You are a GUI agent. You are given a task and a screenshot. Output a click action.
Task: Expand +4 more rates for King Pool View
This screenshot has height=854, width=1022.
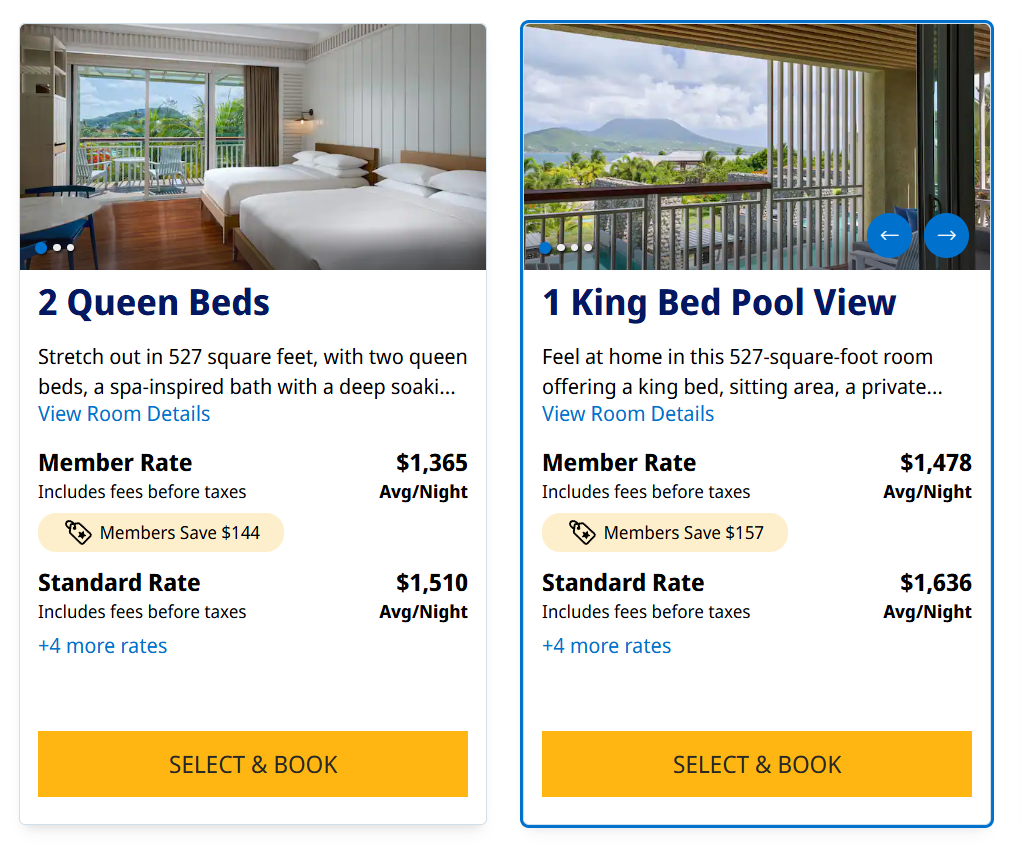tap(607, 646)
